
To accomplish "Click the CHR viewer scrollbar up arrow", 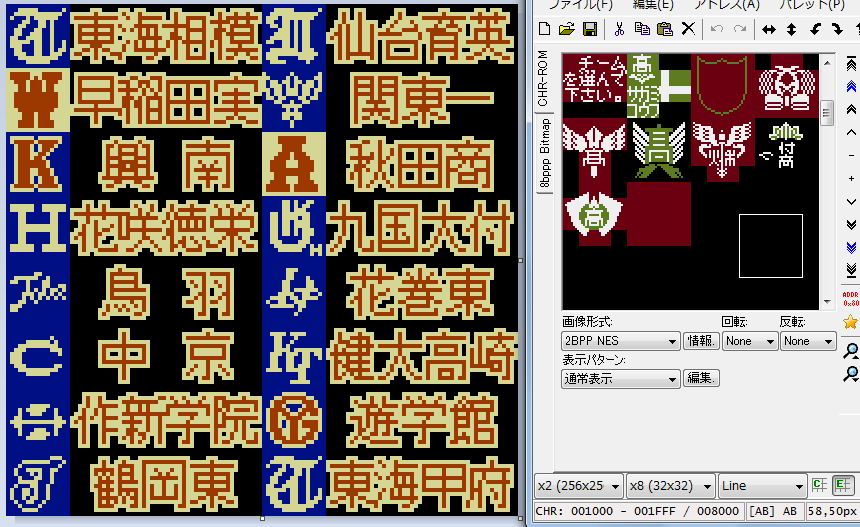I will (827, 63).
